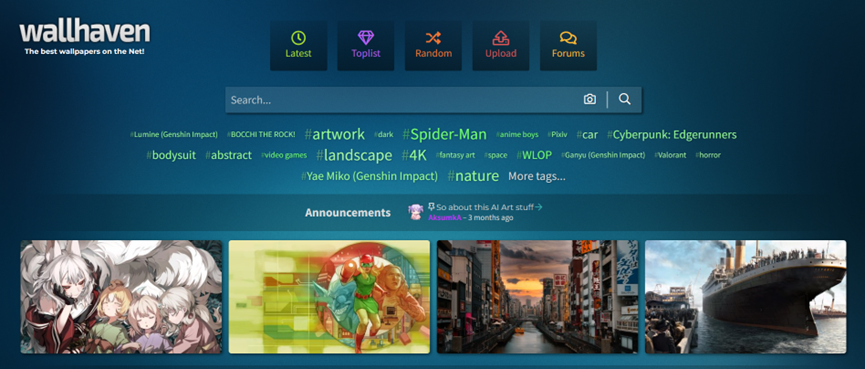
Task: Browse the #4K tag
Action: coord(414,155)
